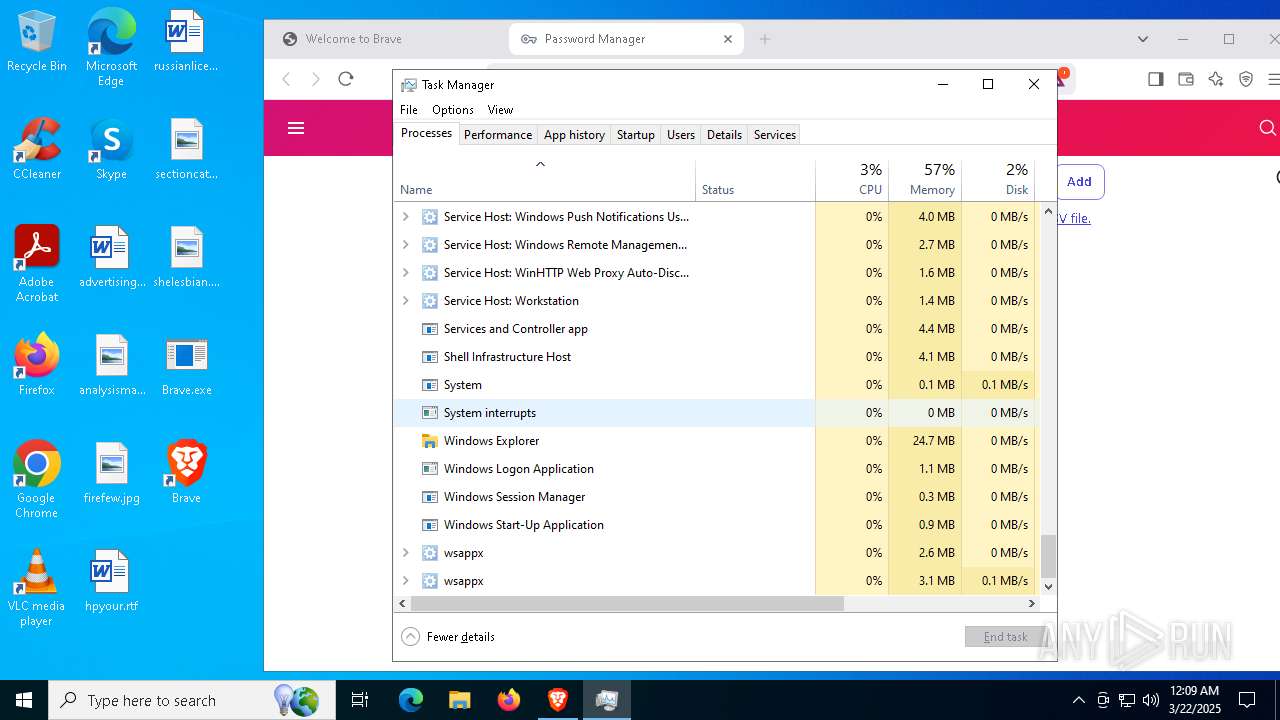Screen dimensions: 1280x720
Task: Select System interrupts process row
Action: tap(717, 412)
